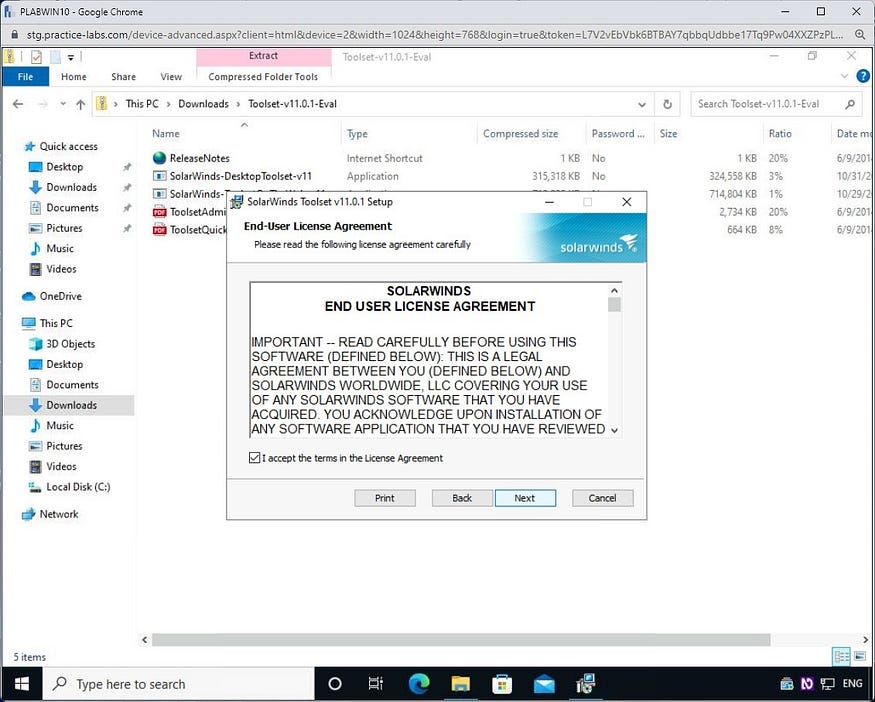Go back in File Explorer

click(18, 104)
